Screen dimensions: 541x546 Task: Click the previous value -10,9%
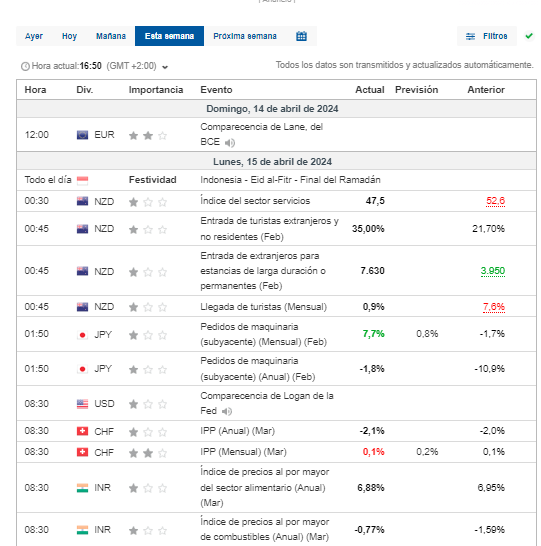pos(489,369)
